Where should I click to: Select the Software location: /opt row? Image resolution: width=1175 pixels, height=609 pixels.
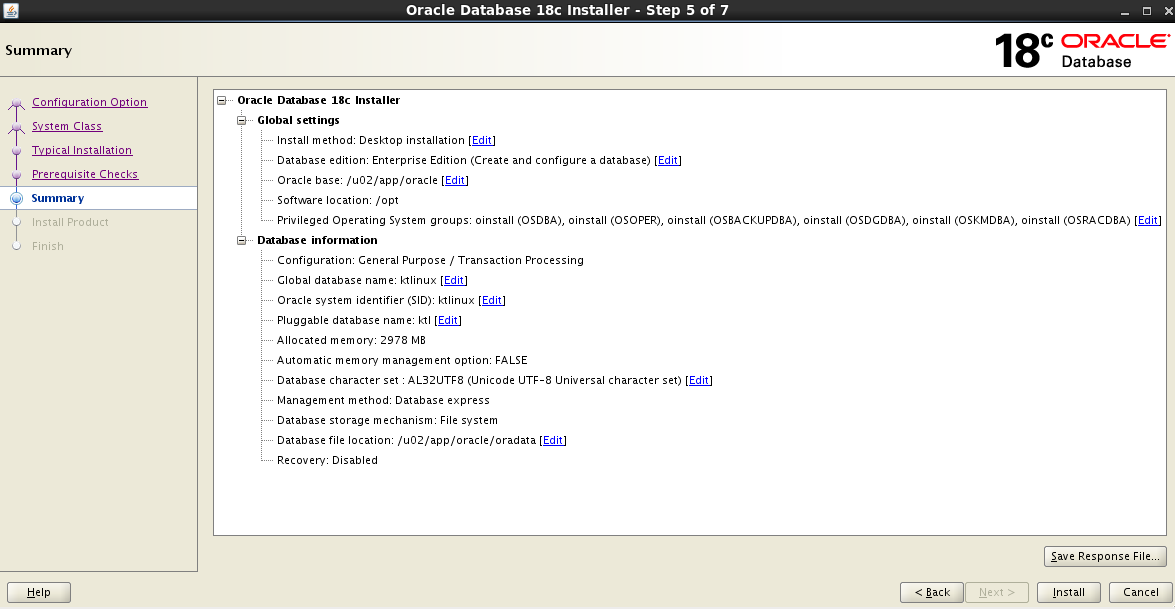pos(338,200)
